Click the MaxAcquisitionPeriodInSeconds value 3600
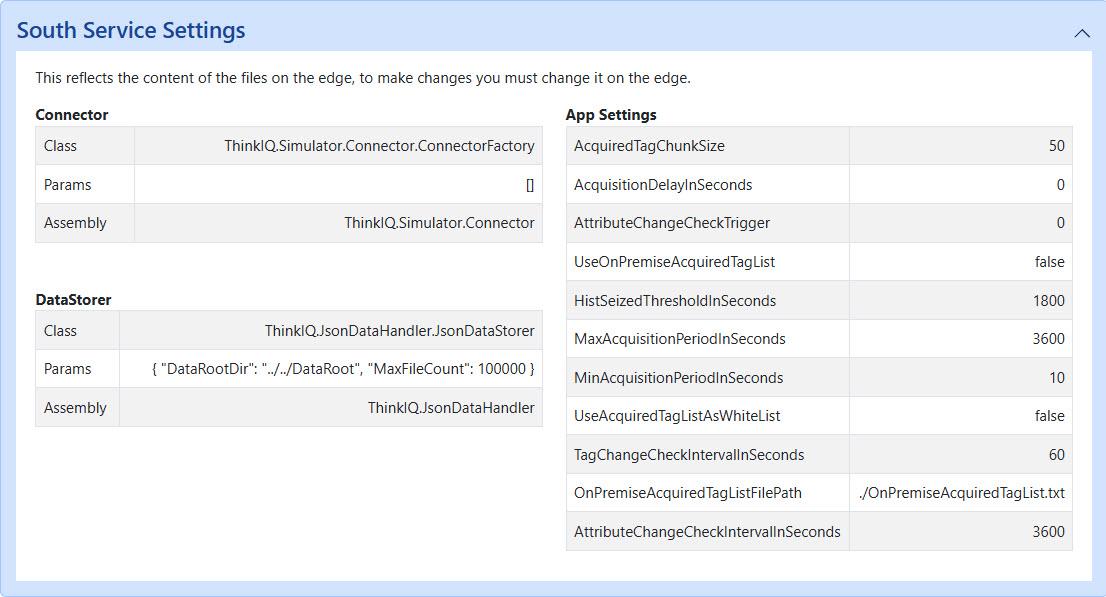The height and width of the screenshot is (597, 1106). (1048, 339)
